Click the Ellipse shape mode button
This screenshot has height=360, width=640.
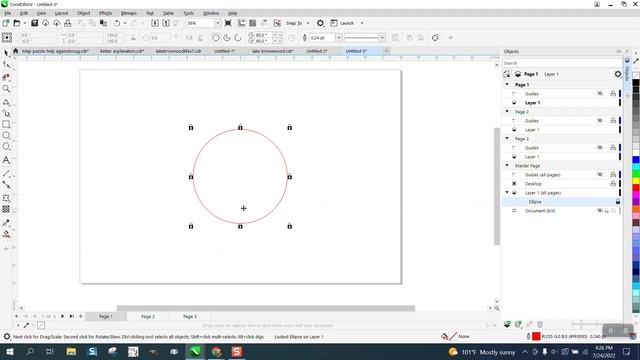click(216, 38)
